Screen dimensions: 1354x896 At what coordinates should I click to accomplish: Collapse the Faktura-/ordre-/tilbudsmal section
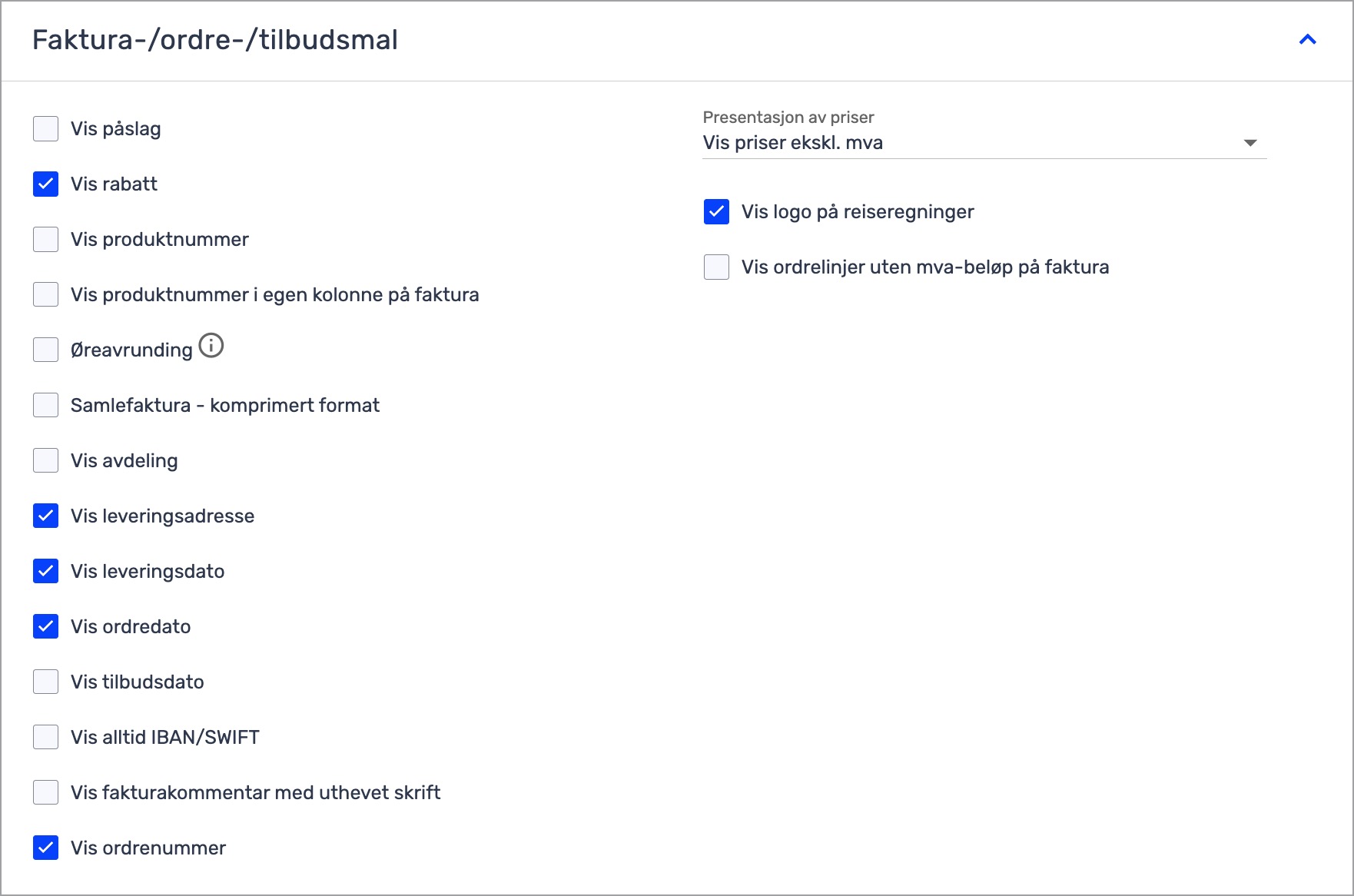click(x=1307, y=40)
